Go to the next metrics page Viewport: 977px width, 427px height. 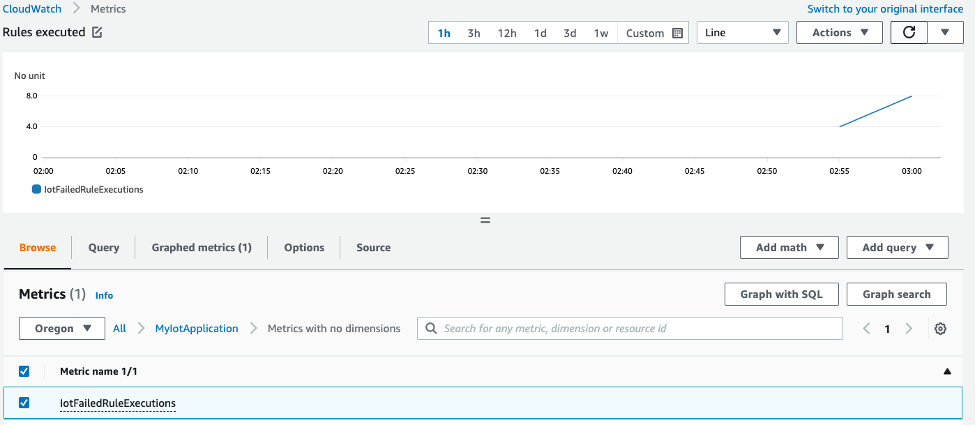(908, 329)
